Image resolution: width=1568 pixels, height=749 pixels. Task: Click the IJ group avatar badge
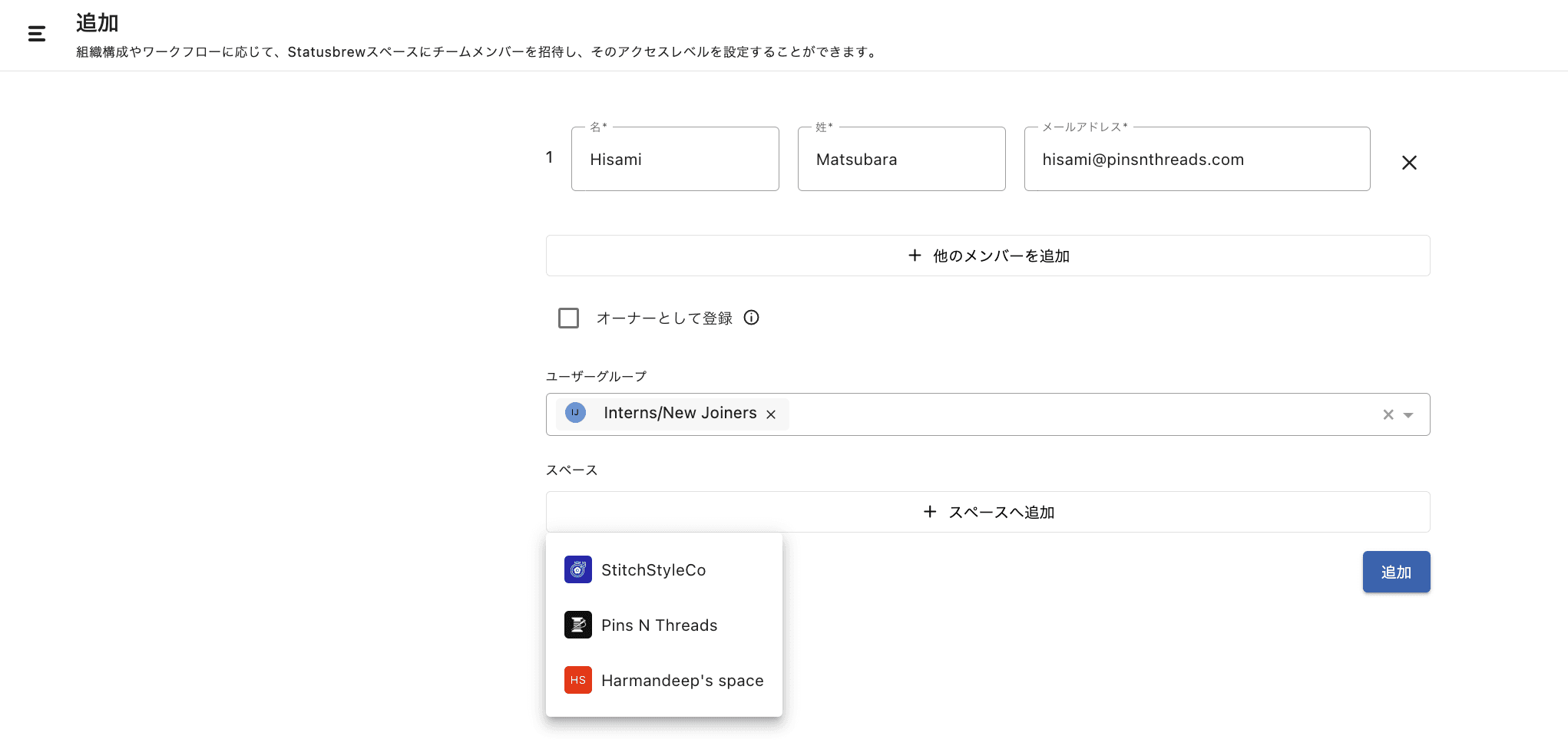(575, 413)
